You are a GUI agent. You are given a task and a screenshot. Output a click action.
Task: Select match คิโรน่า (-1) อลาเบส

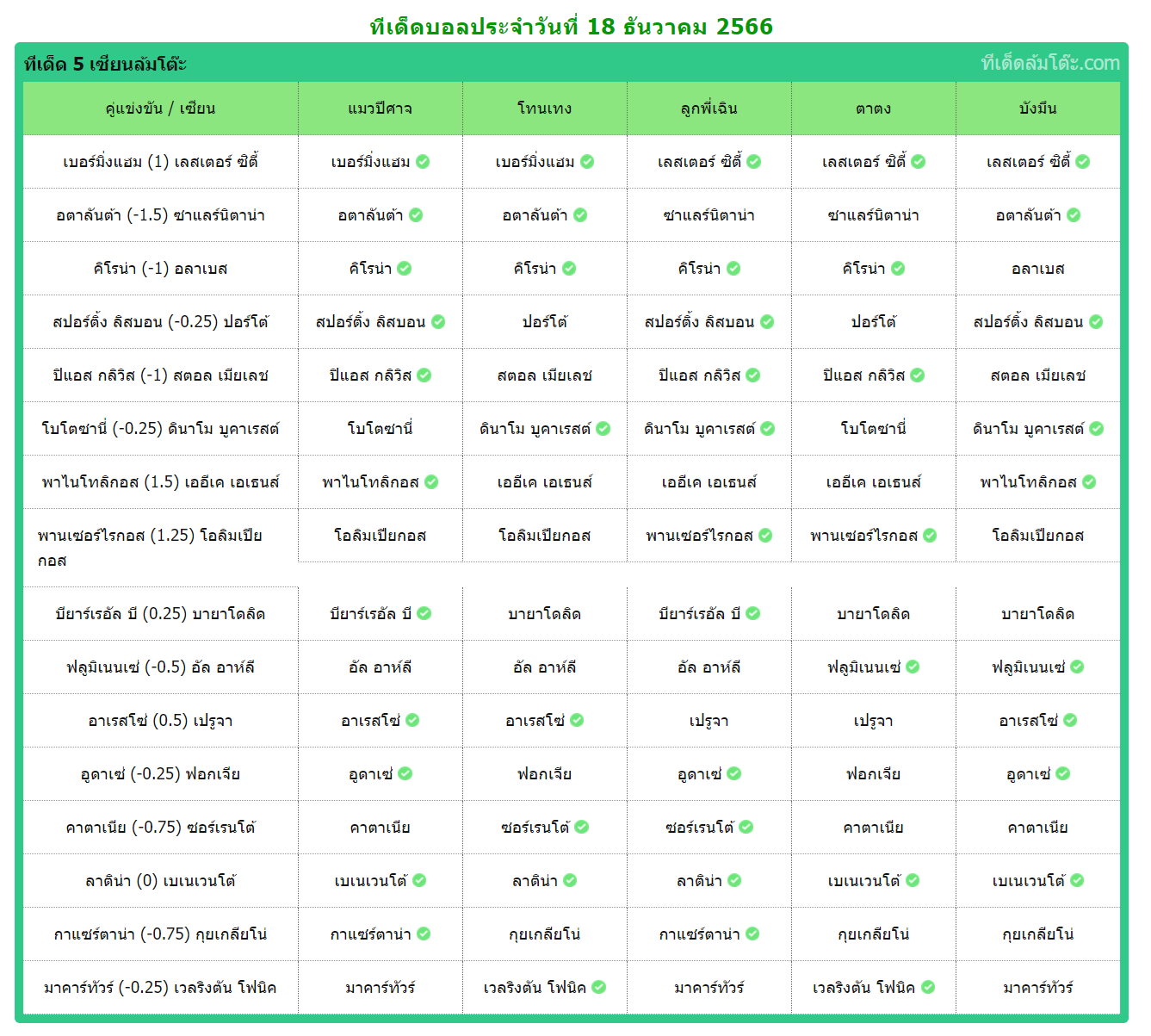click(160, 269)
